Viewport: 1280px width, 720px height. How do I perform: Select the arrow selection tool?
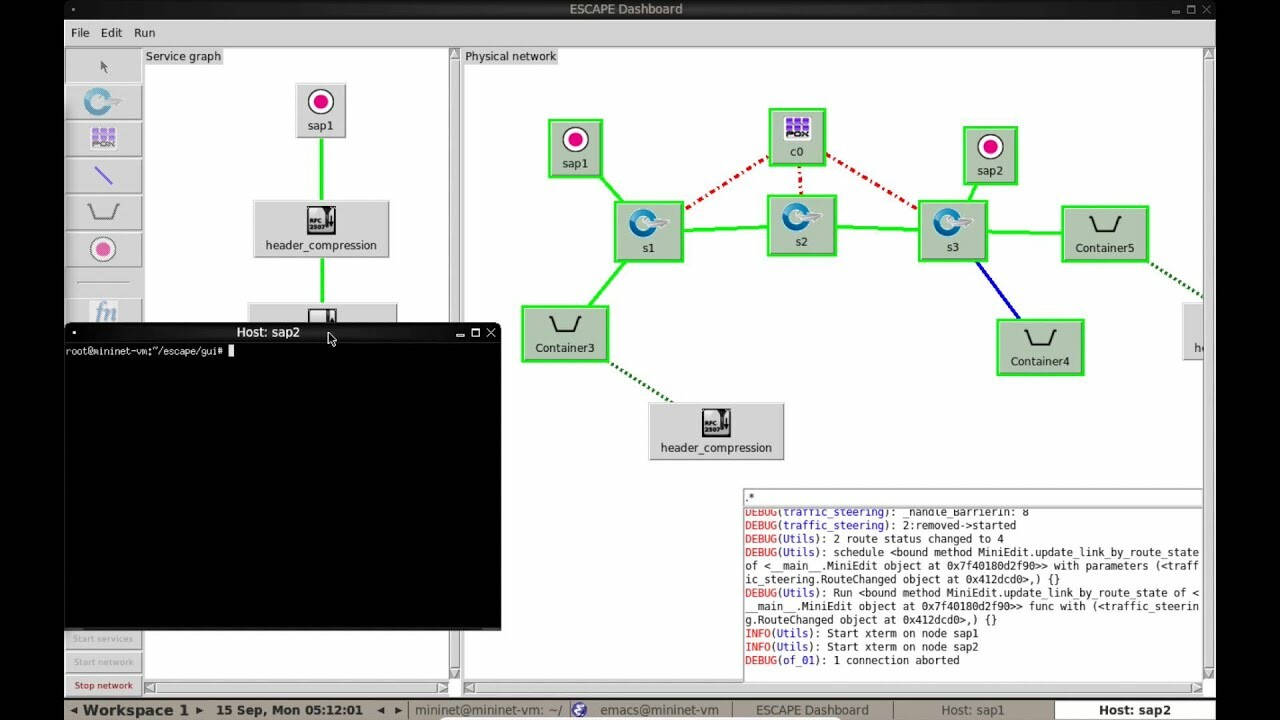point(103,64)
